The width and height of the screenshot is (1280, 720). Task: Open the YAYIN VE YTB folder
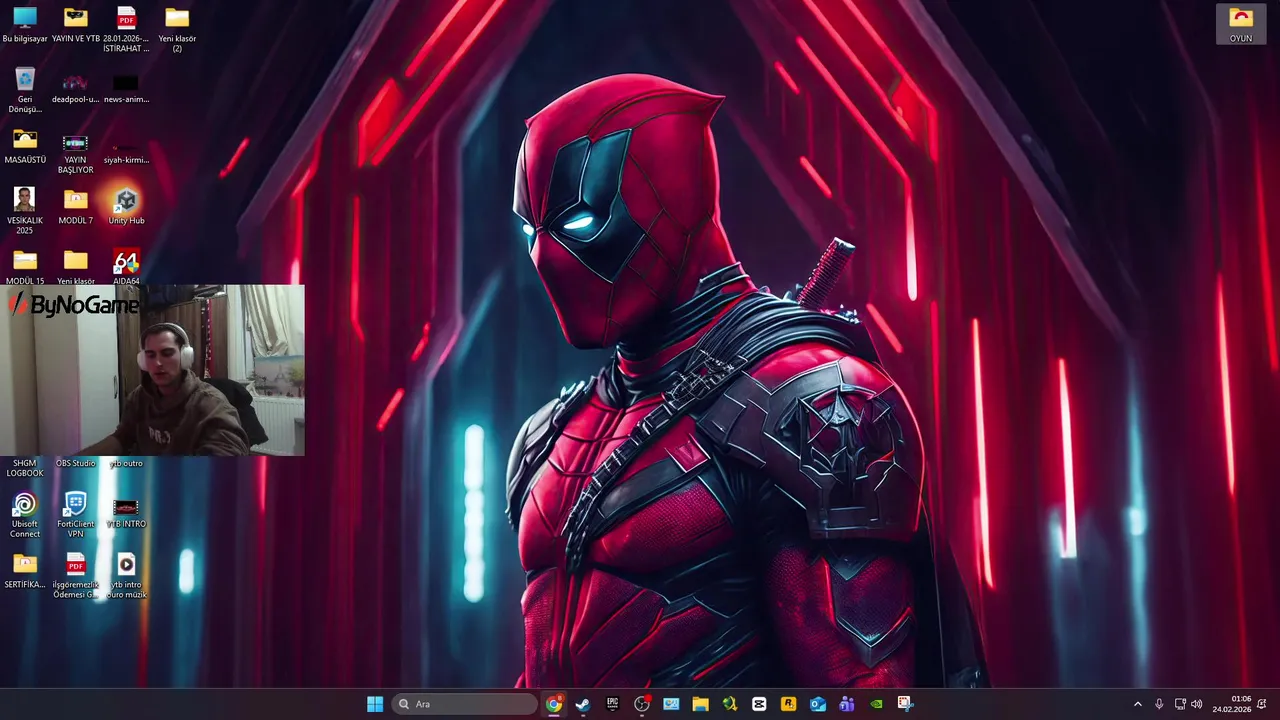tap(75, 25)
